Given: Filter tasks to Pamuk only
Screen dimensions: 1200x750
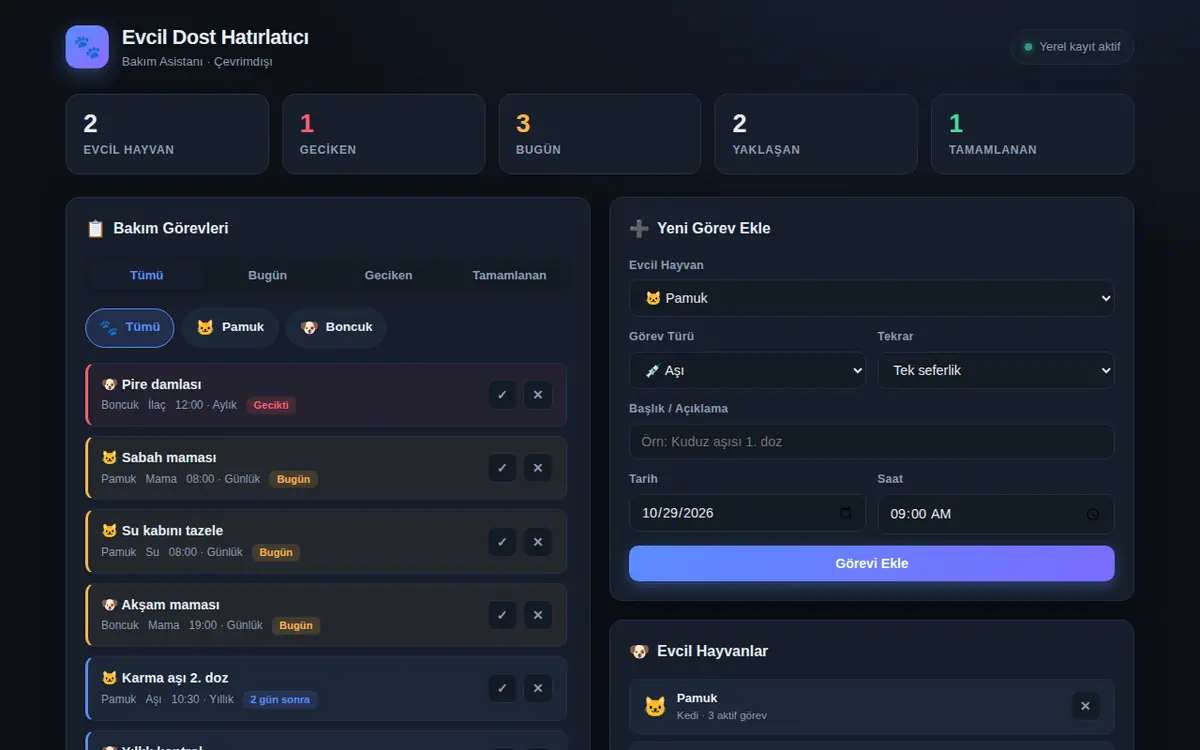Looking at the screenshot, I should pos(230,327).
